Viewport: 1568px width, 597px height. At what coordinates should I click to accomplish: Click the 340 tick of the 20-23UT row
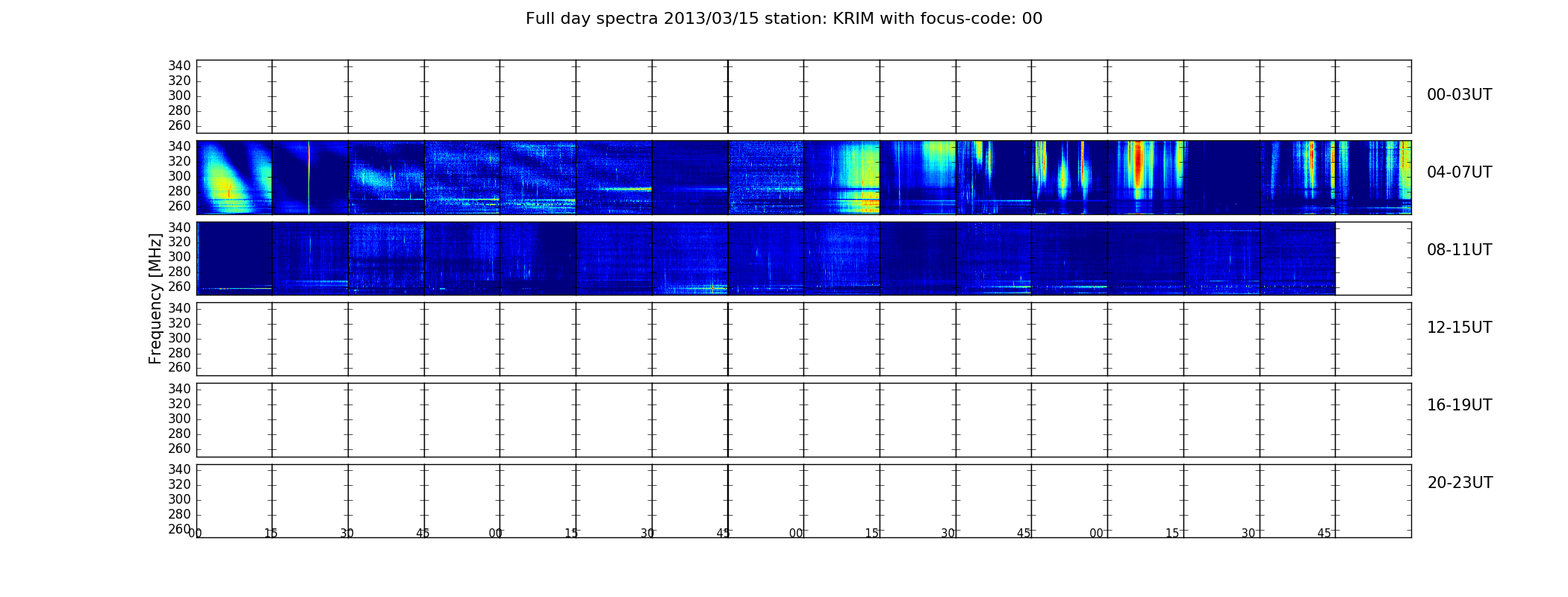click(x=179, y=469)
